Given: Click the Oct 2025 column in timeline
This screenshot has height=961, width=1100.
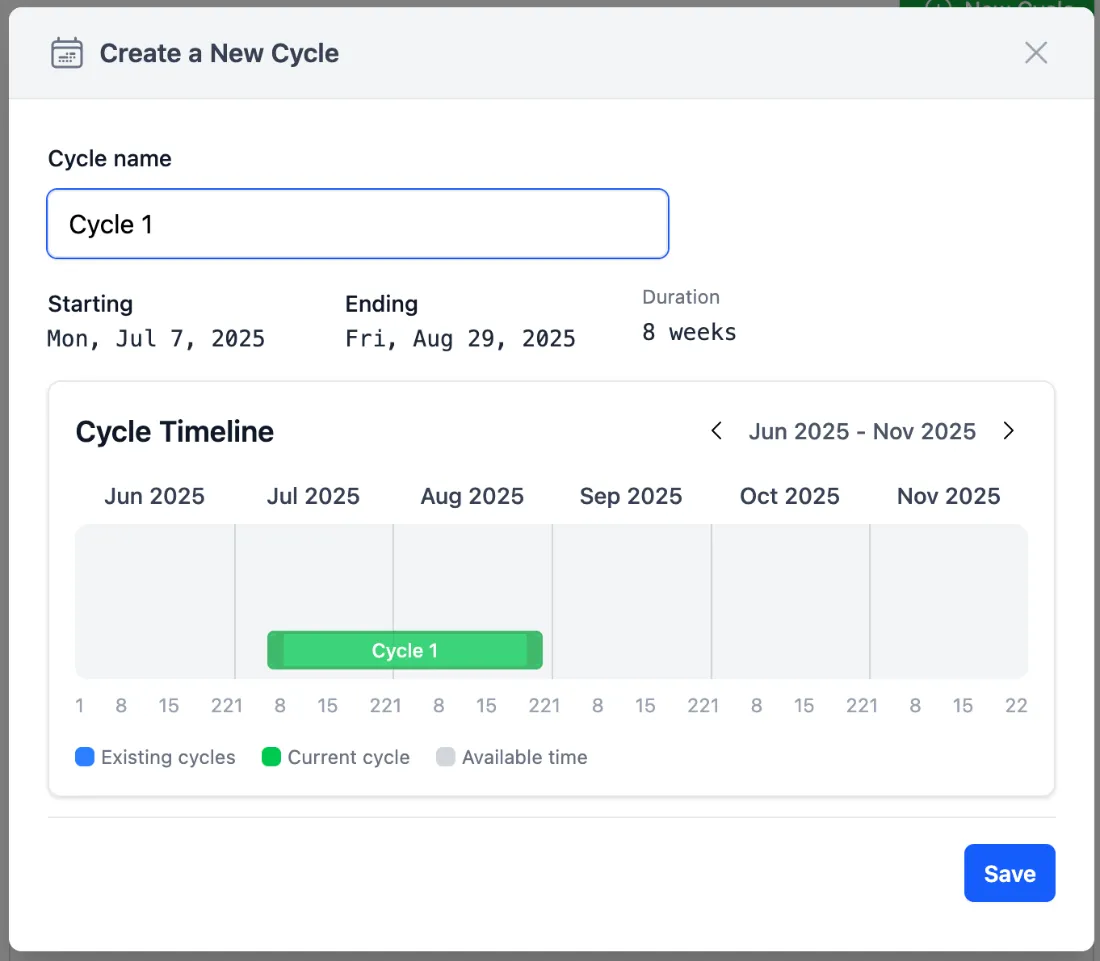Looking at the screenshot, I should pos(791,601).
